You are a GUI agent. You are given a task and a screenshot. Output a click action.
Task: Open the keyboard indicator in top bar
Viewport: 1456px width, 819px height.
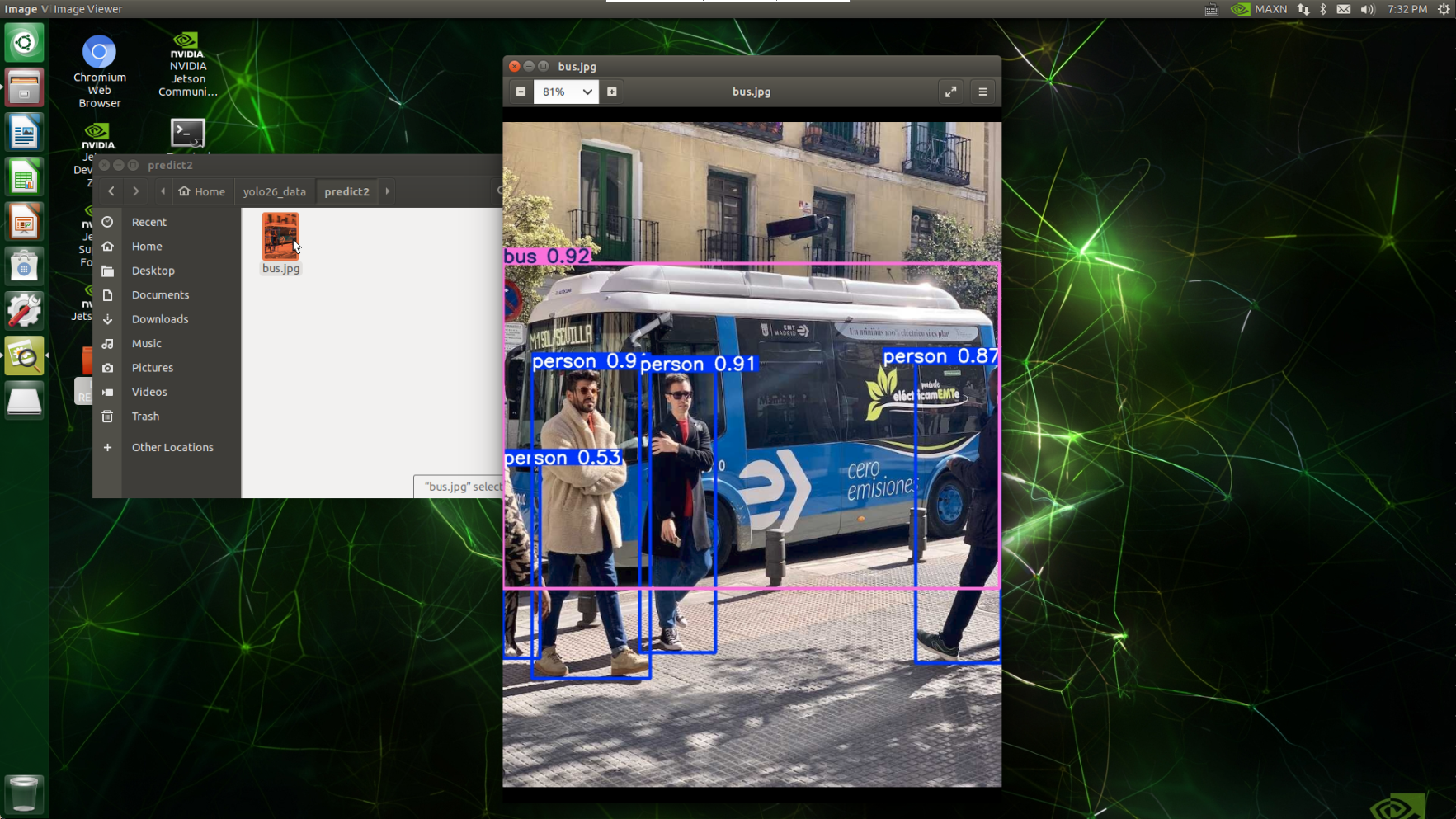coord(1211,9)
